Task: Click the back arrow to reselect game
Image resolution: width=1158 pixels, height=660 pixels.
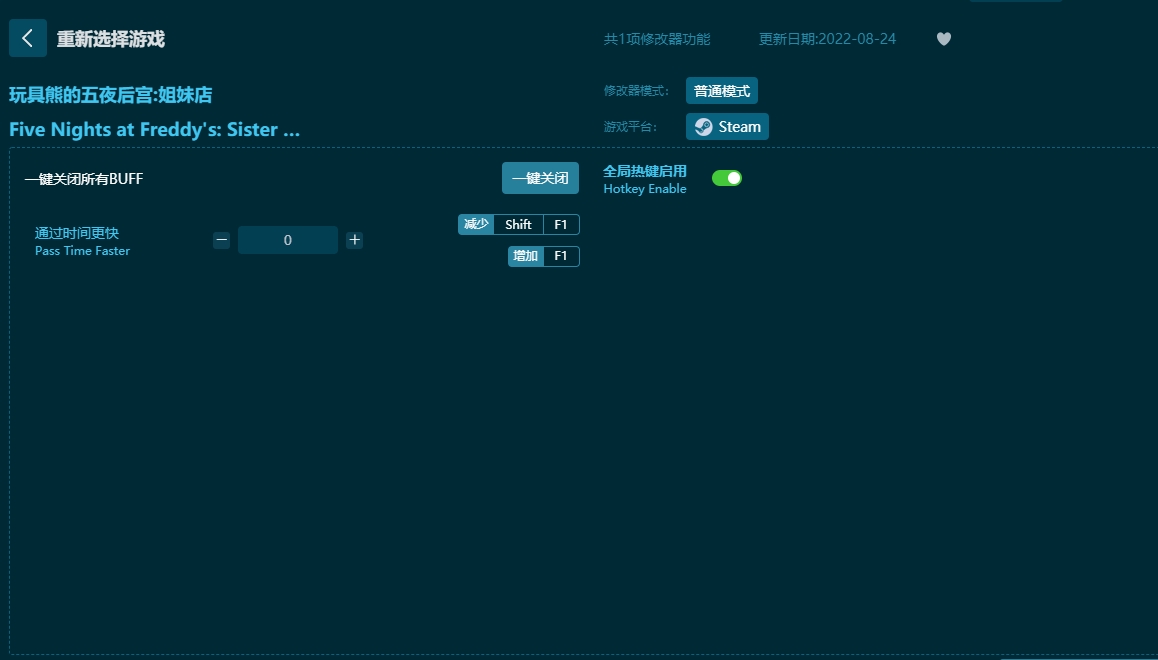Action: pos(28,38)
